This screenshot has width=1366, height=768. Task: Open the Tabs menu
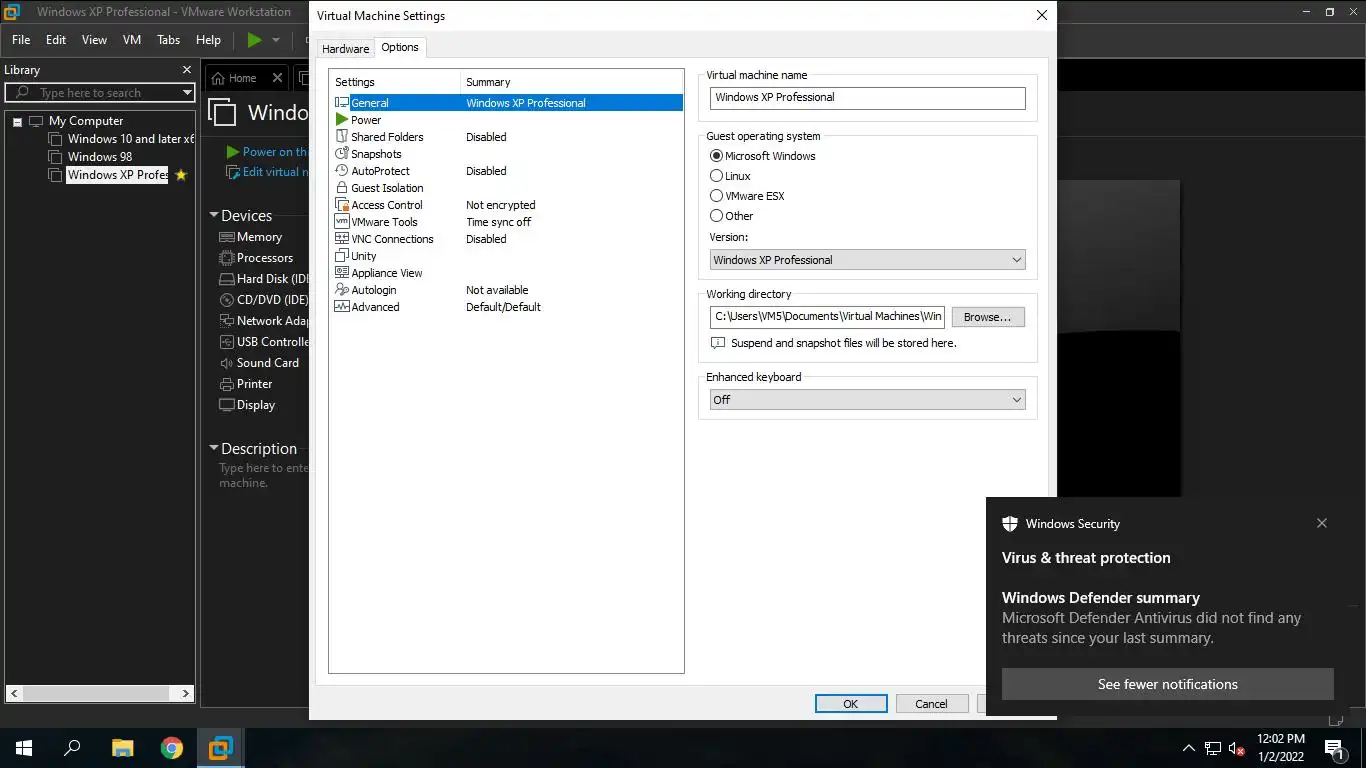168,40
